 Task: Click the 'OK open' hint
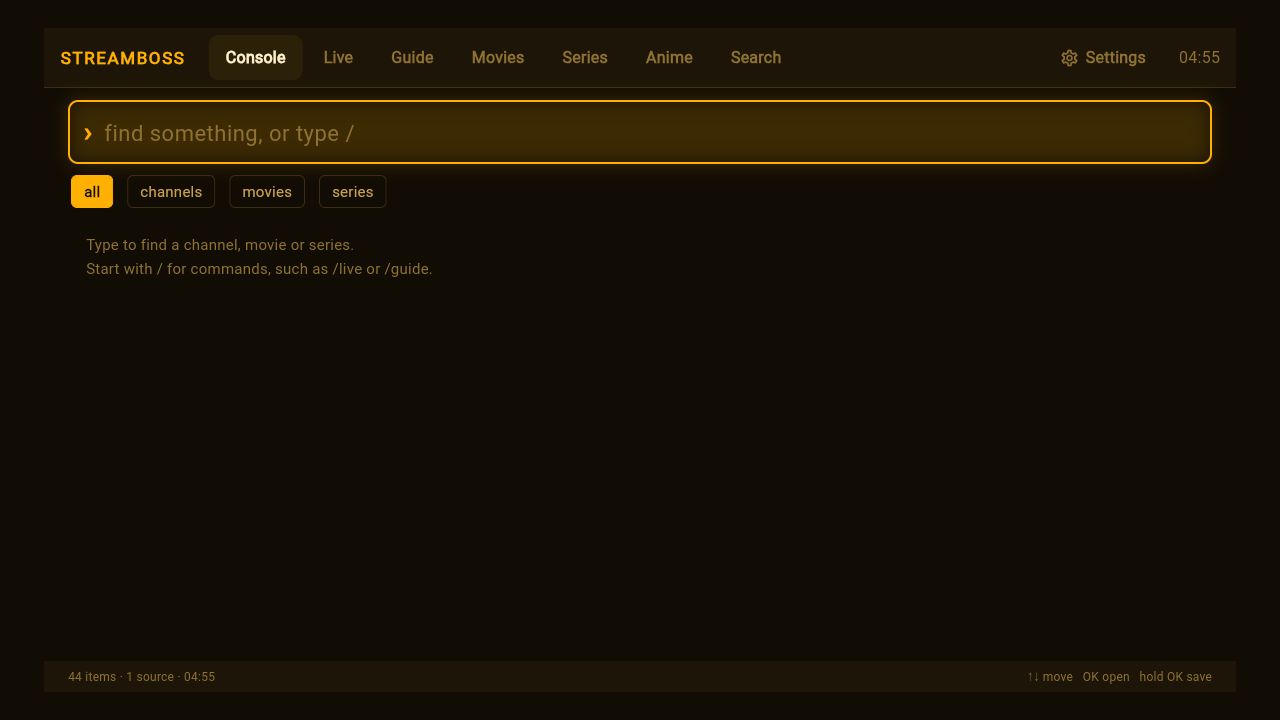coord(1106,677)
